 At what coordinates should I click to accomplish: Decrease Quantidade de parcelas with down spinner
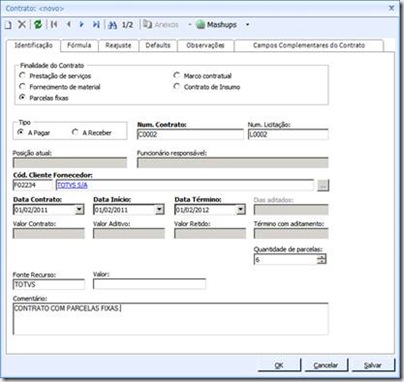click(321, 262)
